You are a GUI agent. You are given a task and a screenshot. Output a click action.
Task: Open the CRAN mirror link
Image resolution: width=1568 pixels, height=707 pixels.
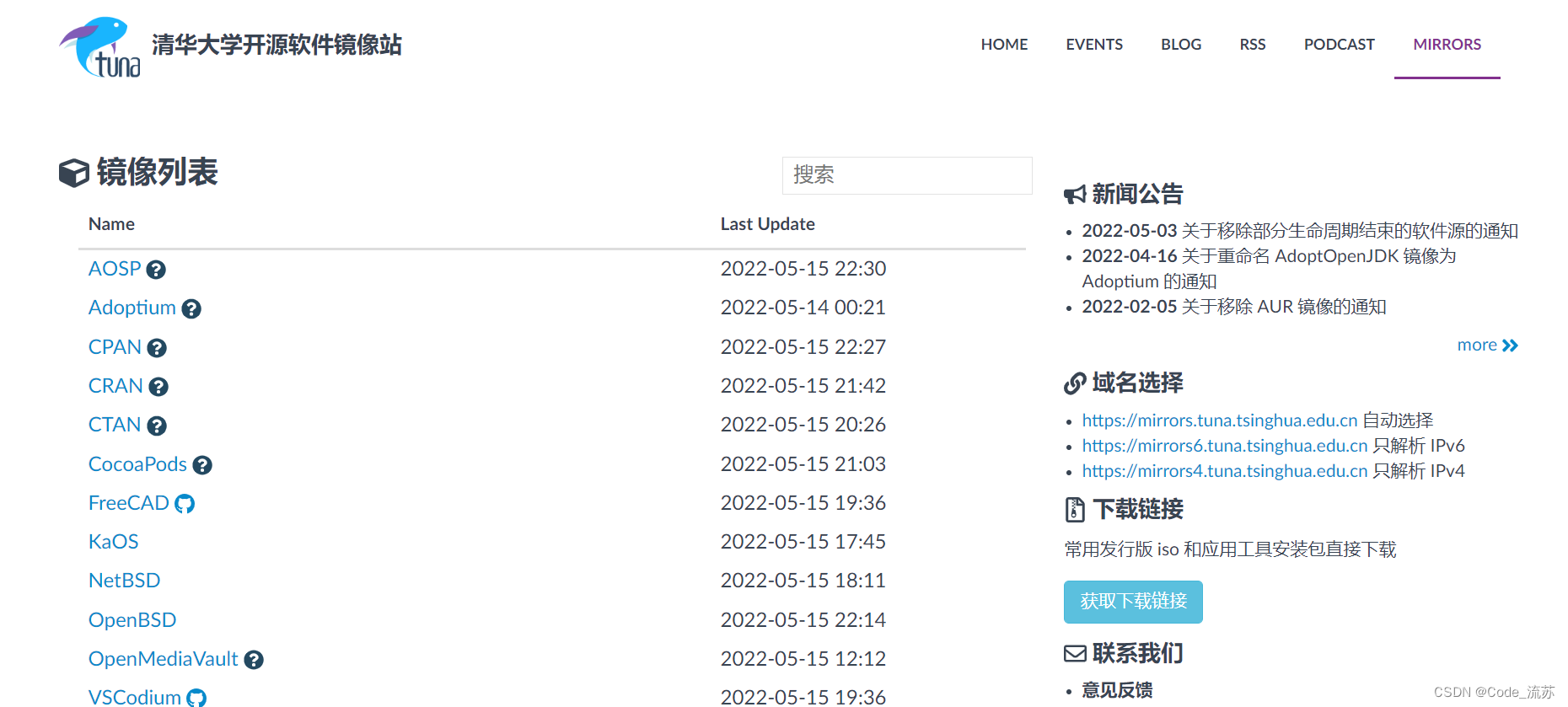pyautogui.click(x=115, y=386)
